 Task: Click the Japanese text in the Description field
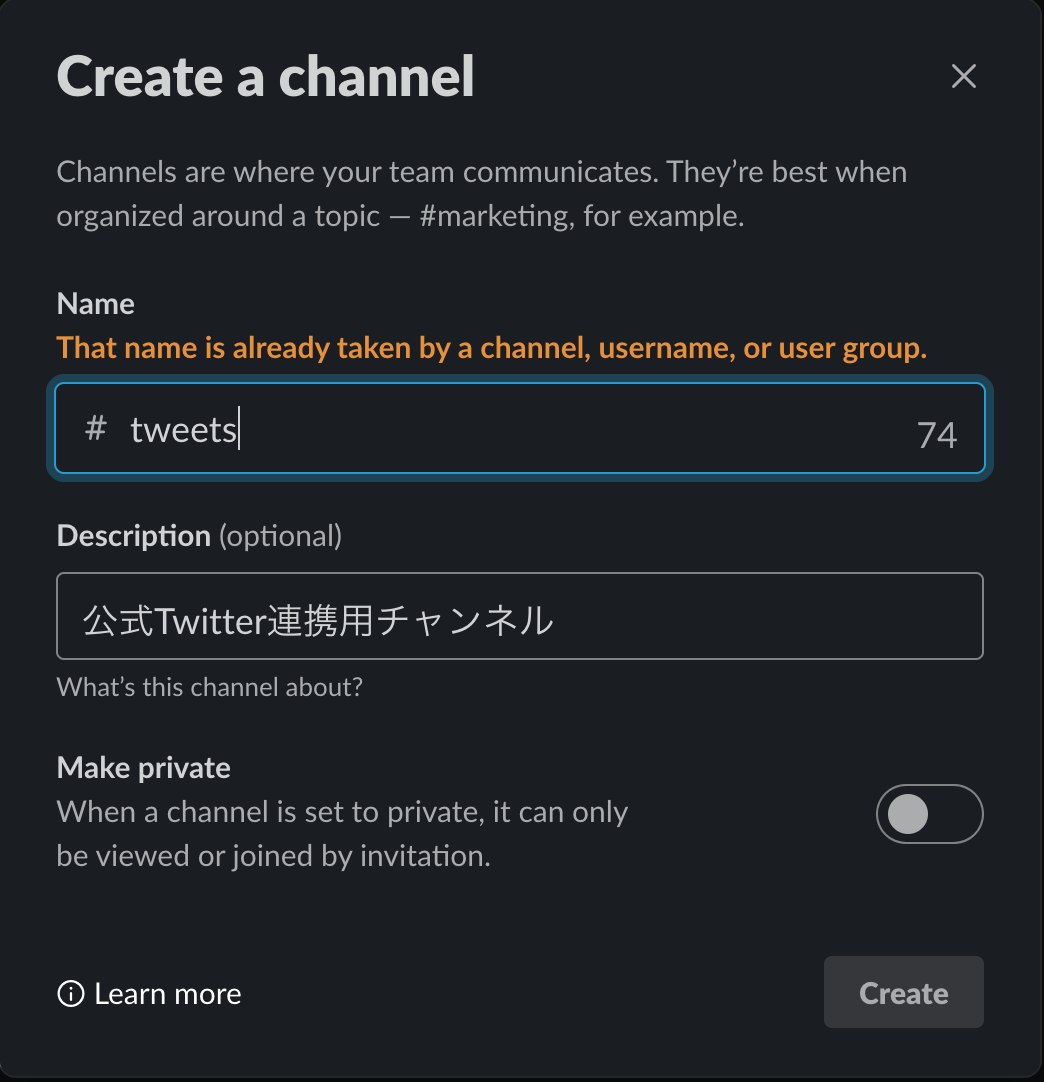(318, 621)
